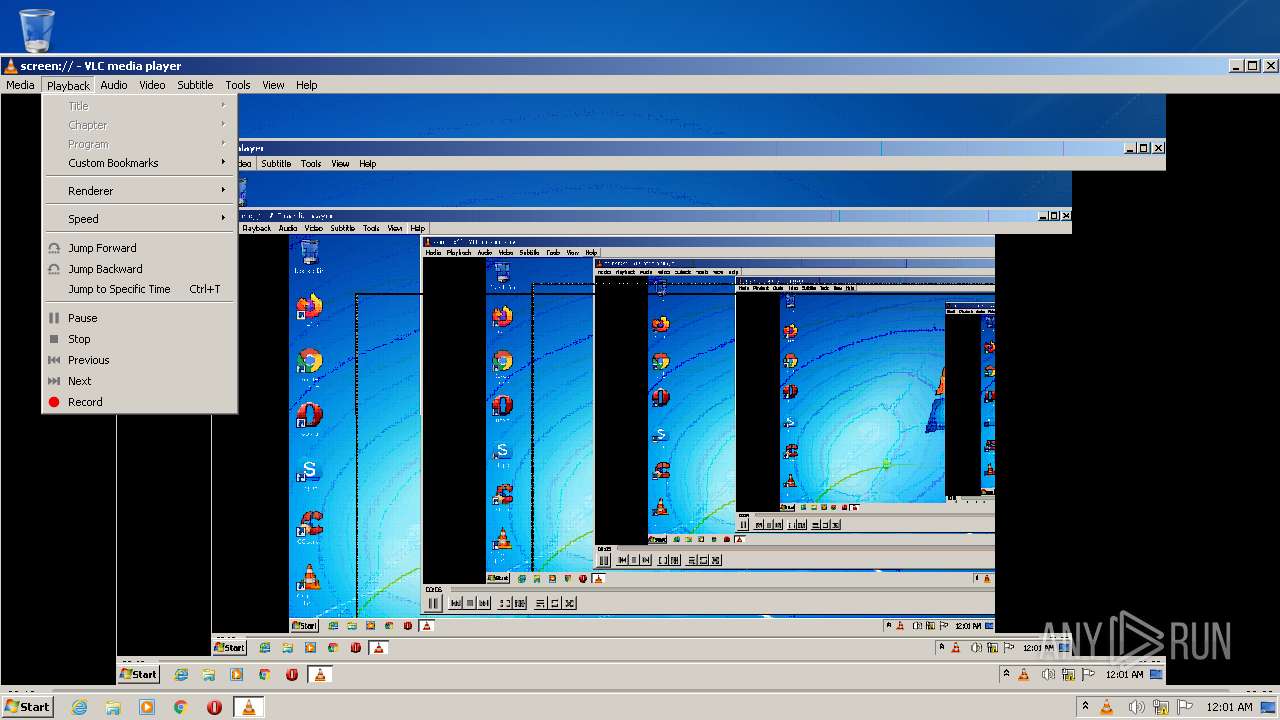Image resolution: width=1280 pixels, height=720 pixels.
Task: Expand the Title submenu
Action: click(139, 106)
